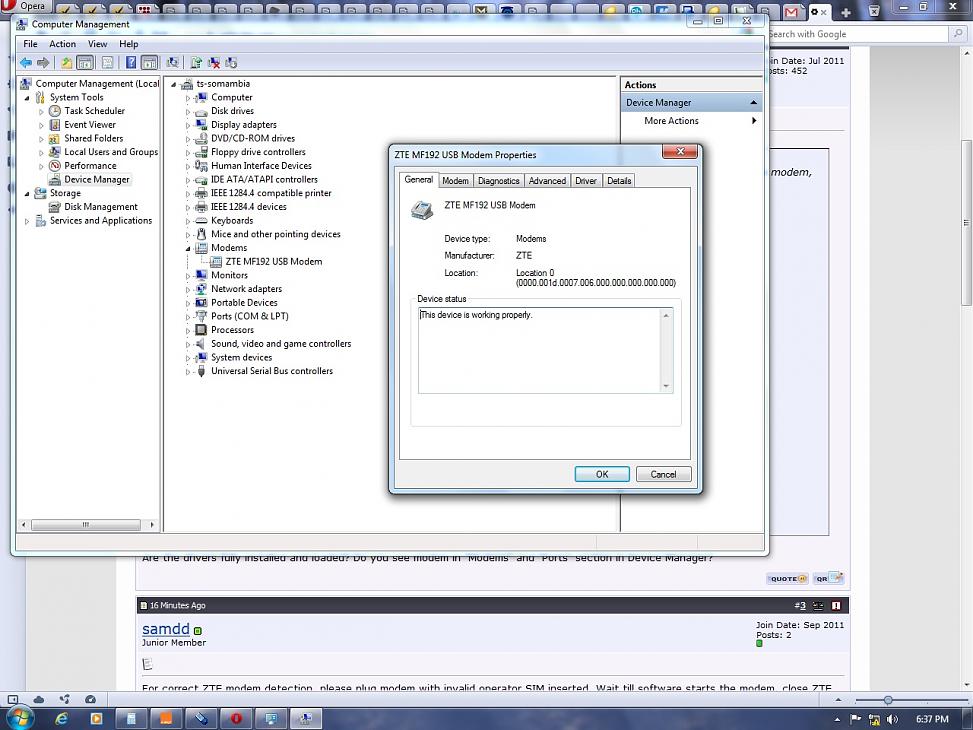Image resolution: width=973 pixels, height=730 pixels.
Task: Open the Diagnostics tab
Action: pyautogui.click(x=498, y=181)
